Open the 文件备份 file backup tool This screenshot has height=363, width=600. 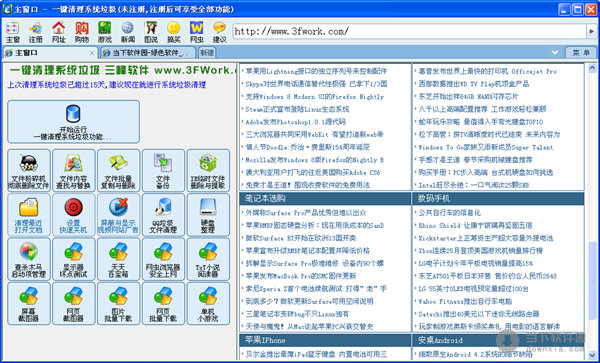pyautogui.click(x=163, y=170)
